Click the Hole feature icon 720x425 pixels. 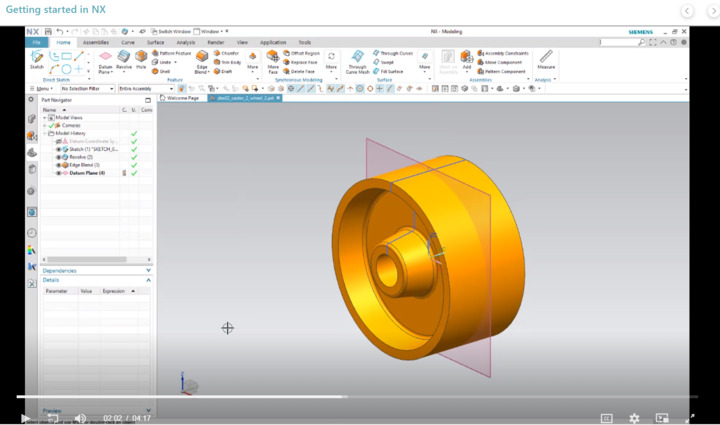coord(141,60)
